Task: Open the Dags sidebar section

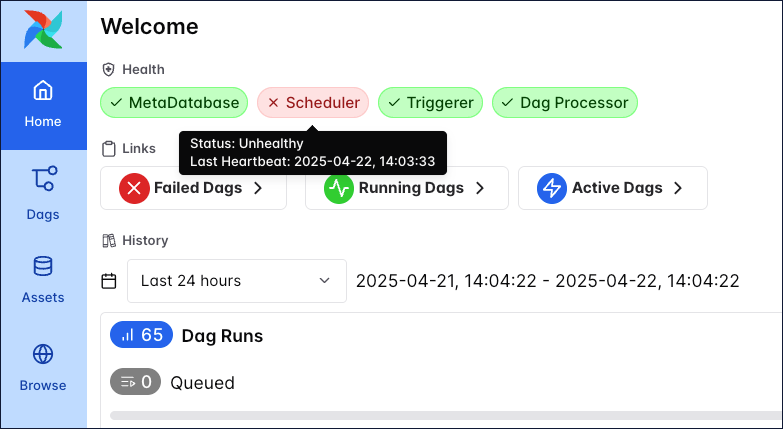Action: (43, 193)
